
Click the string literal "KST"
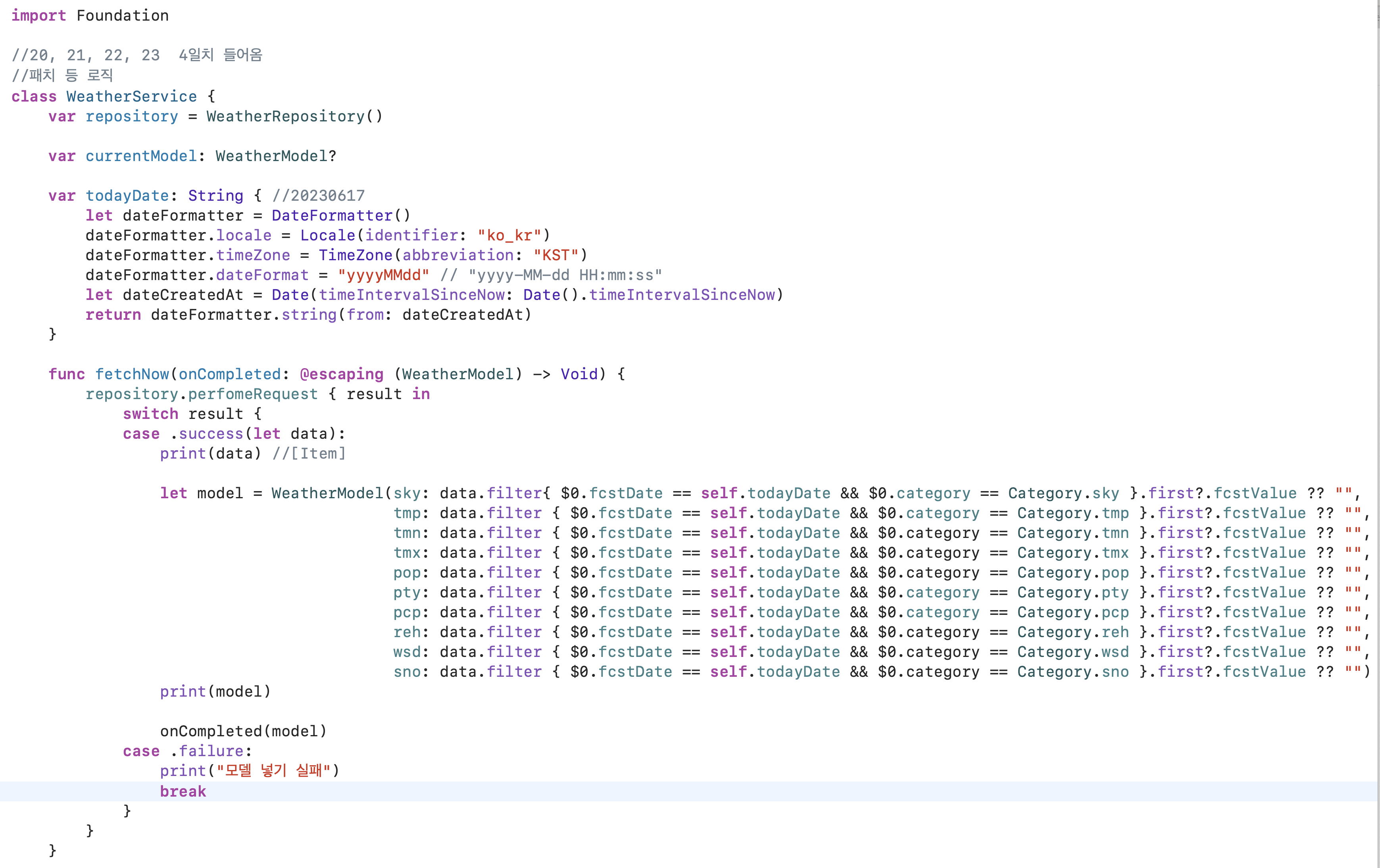coord(556,255)
